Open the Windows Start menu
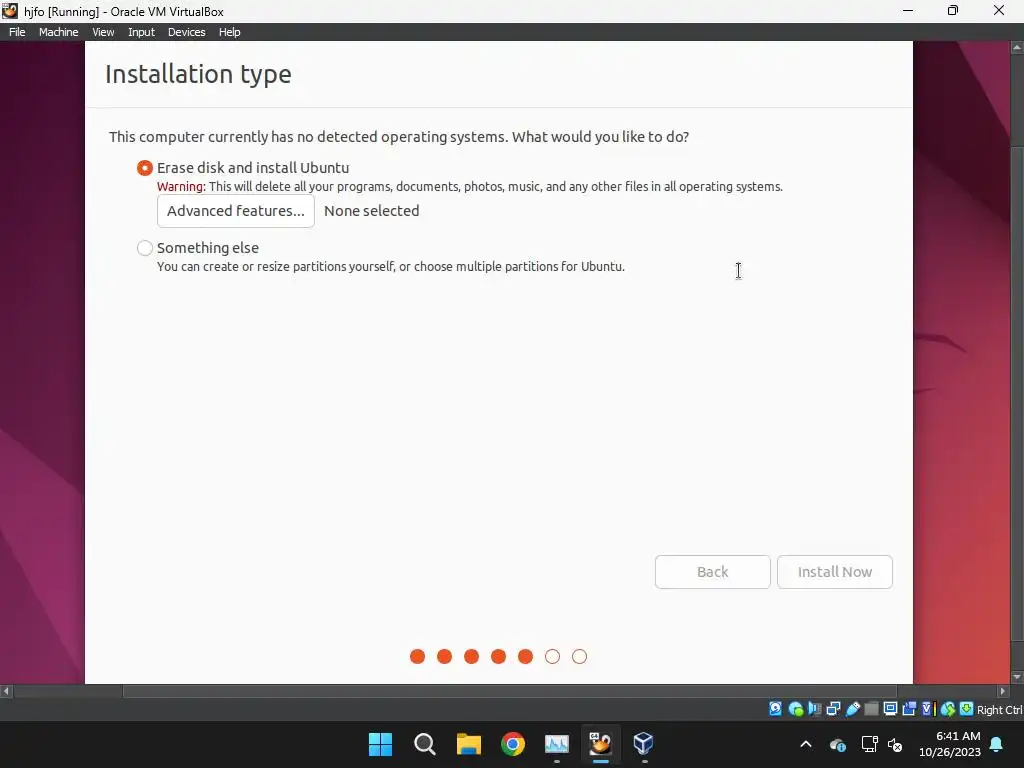 [x=380, y=744]
